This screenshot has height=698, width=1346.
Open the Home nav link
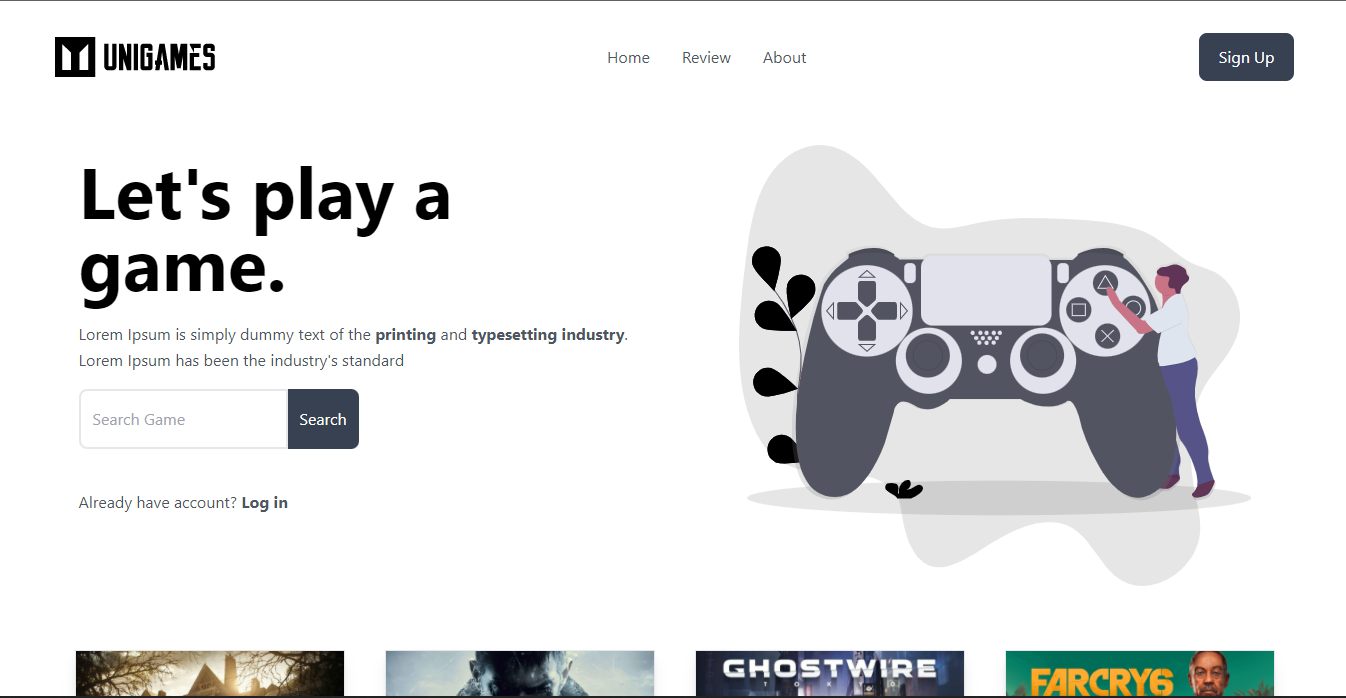pos(628,58)
